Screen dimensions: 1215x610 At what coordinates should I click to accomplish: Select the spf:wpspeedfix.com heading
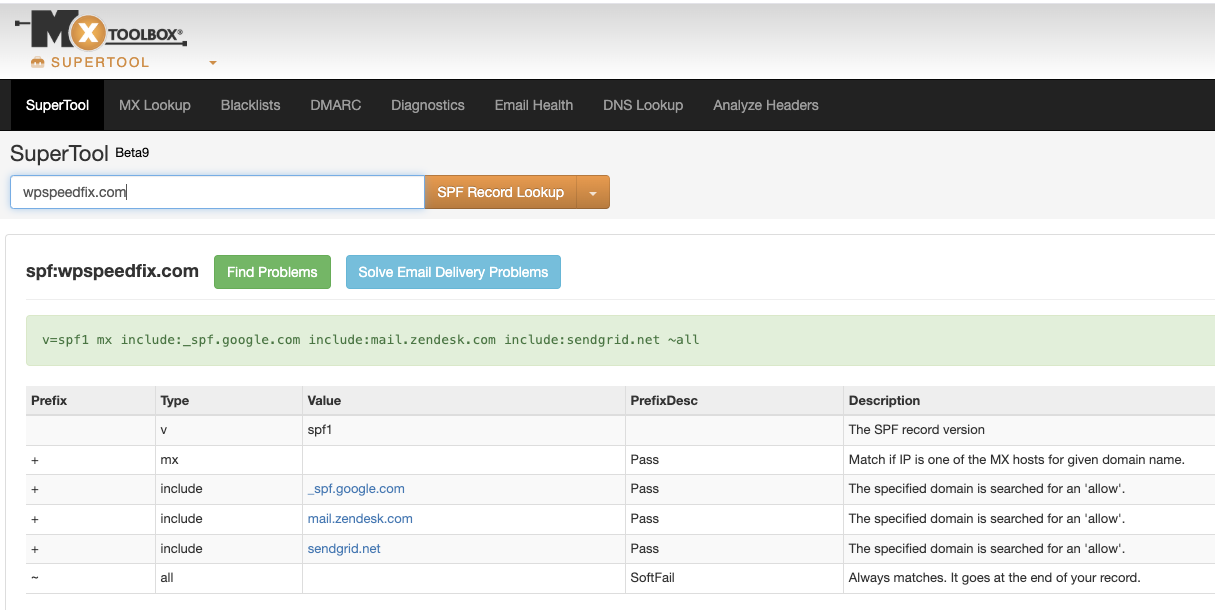click(x=112, y=271)
